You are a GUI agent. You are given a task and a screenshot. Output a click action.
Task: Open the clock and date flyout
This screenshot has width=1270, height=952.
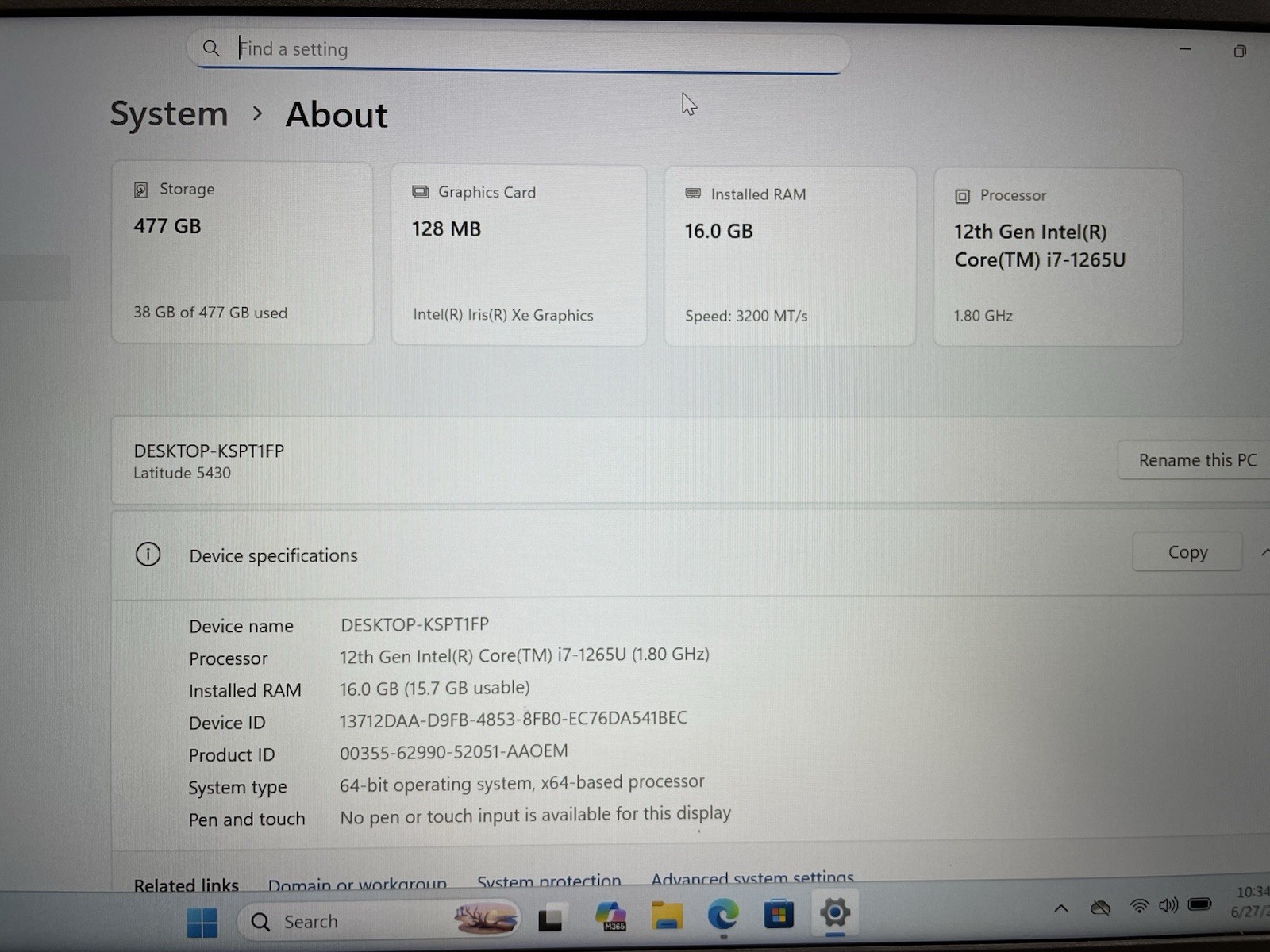[1252, 902]
